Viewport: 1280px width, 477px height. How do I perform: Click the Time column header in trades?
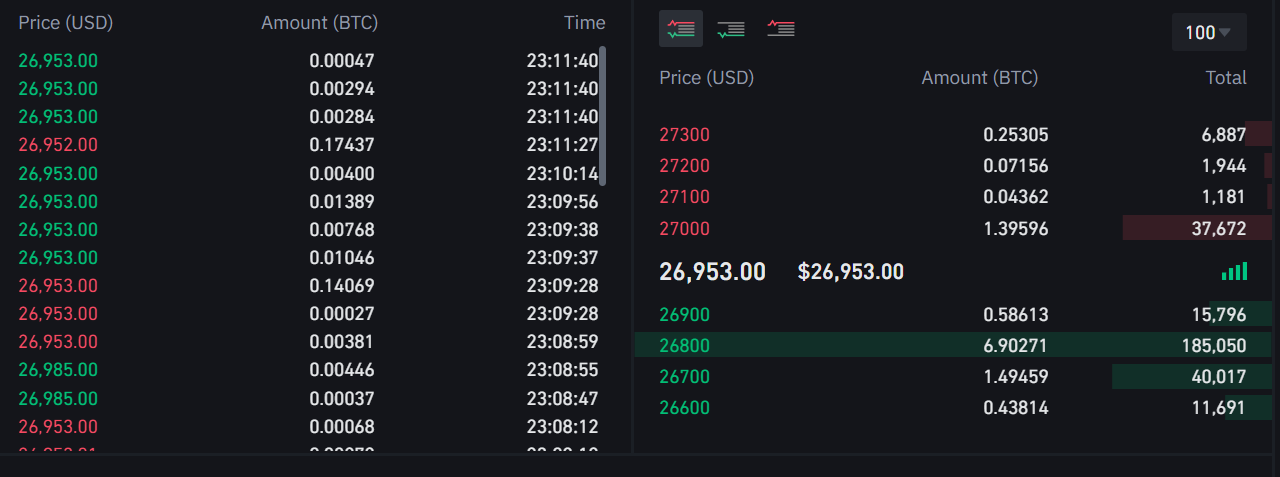tap(584, 22)
